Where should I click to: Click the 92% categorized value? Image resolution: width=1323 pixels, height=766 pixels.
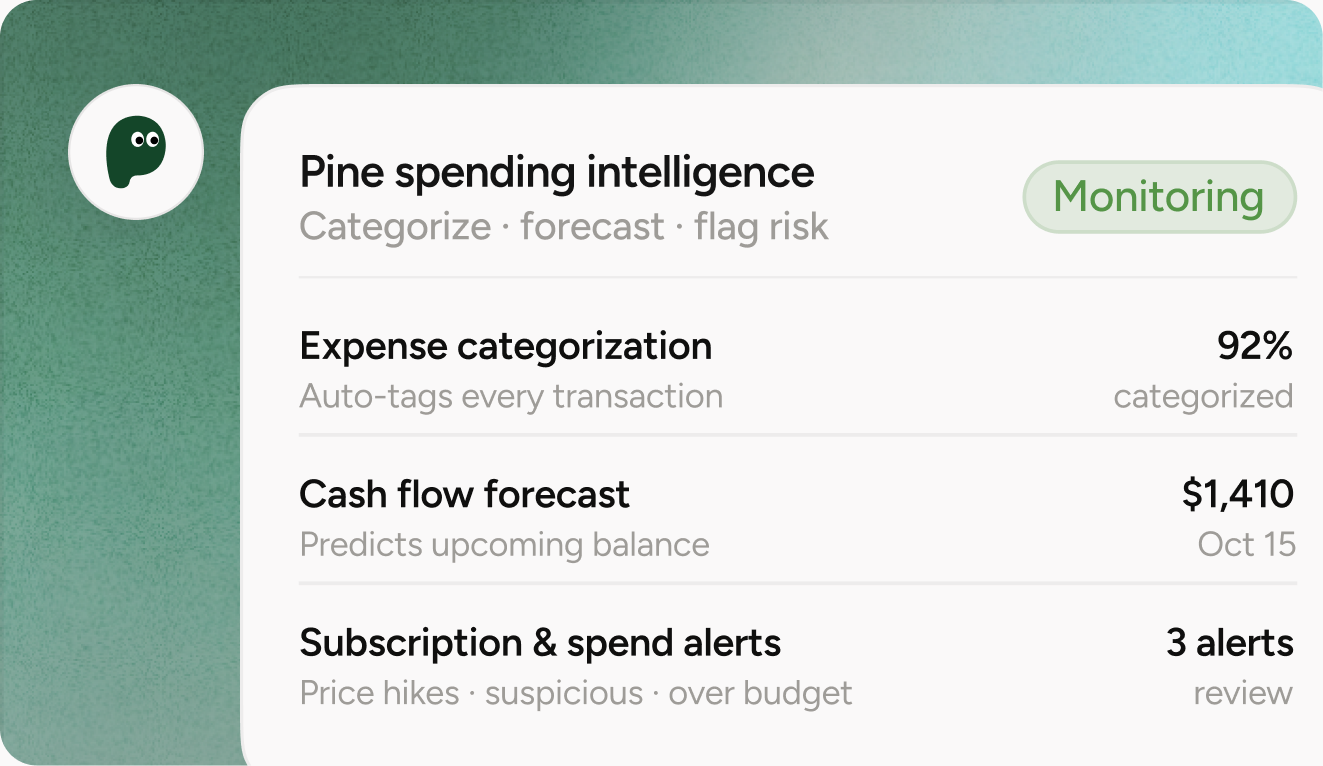point(1255,346)
